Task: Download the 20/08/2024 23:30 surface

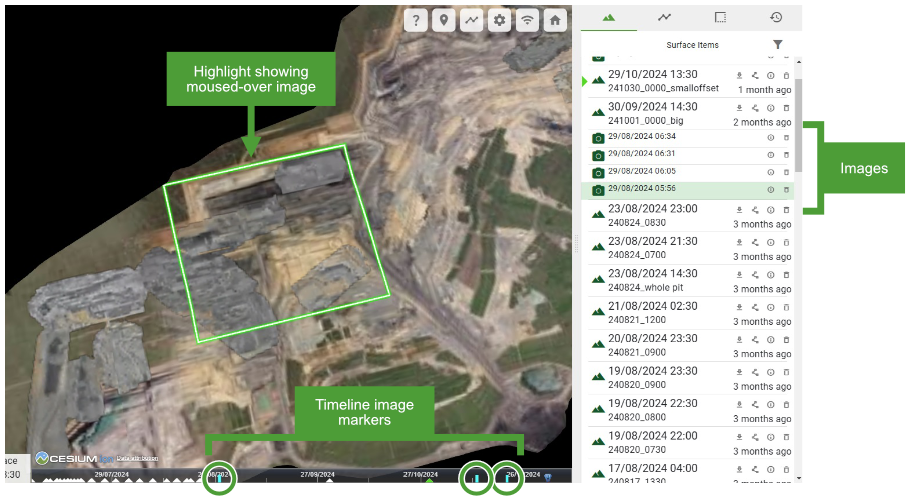Action: point(739,340)
